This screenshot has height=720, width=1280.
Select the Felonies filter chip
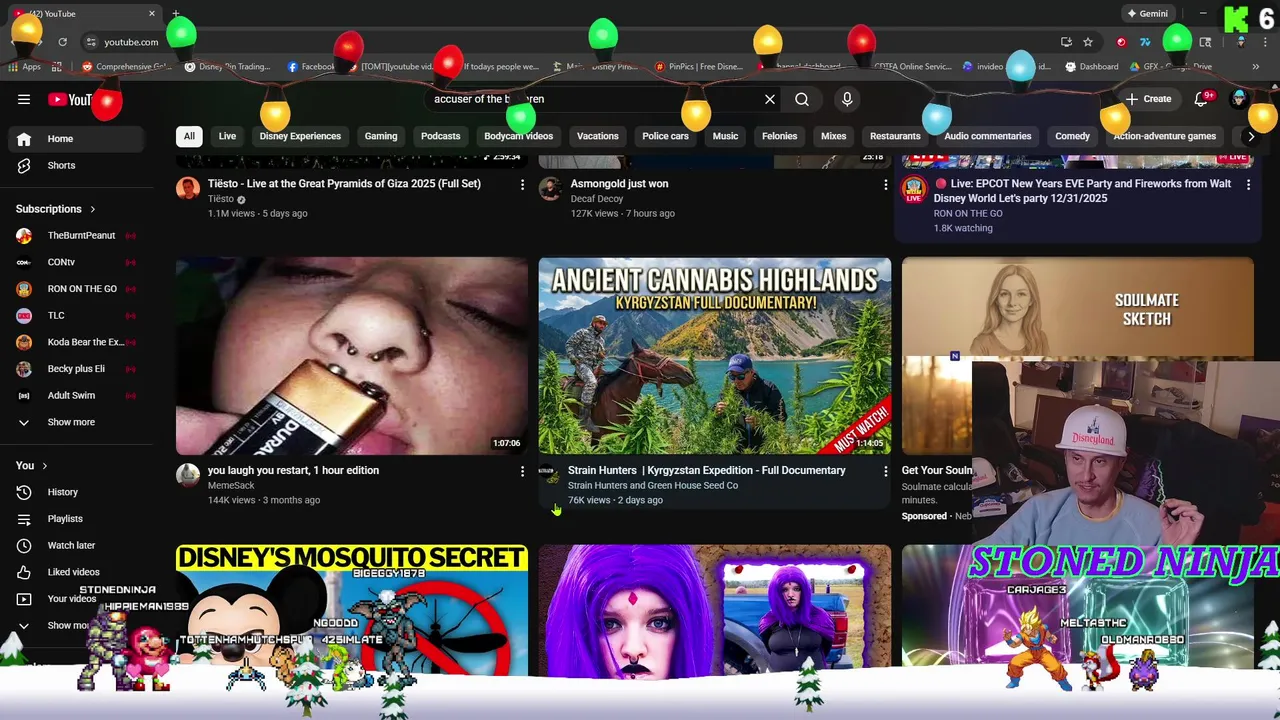pos(779,136)
